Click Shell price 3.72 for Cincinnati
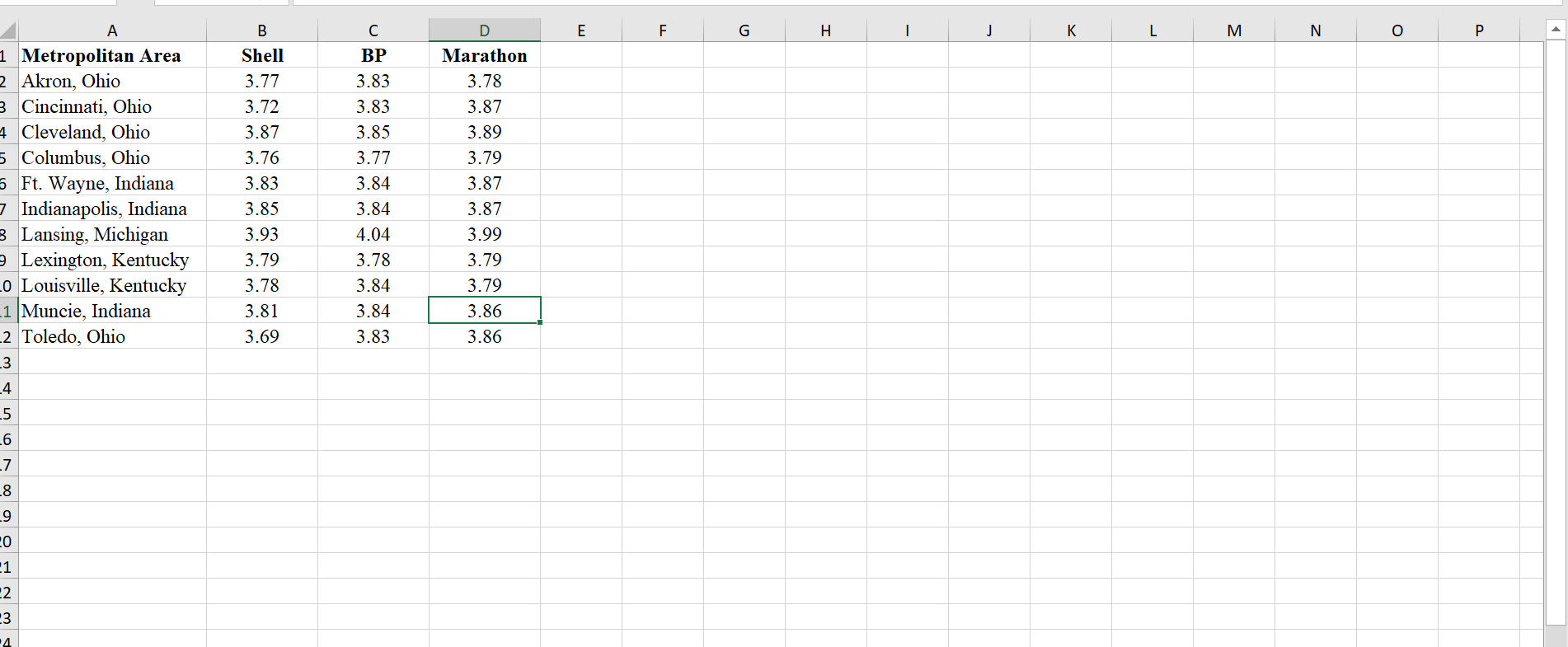This screenshot has width=1568, height=647. point(262,106)
